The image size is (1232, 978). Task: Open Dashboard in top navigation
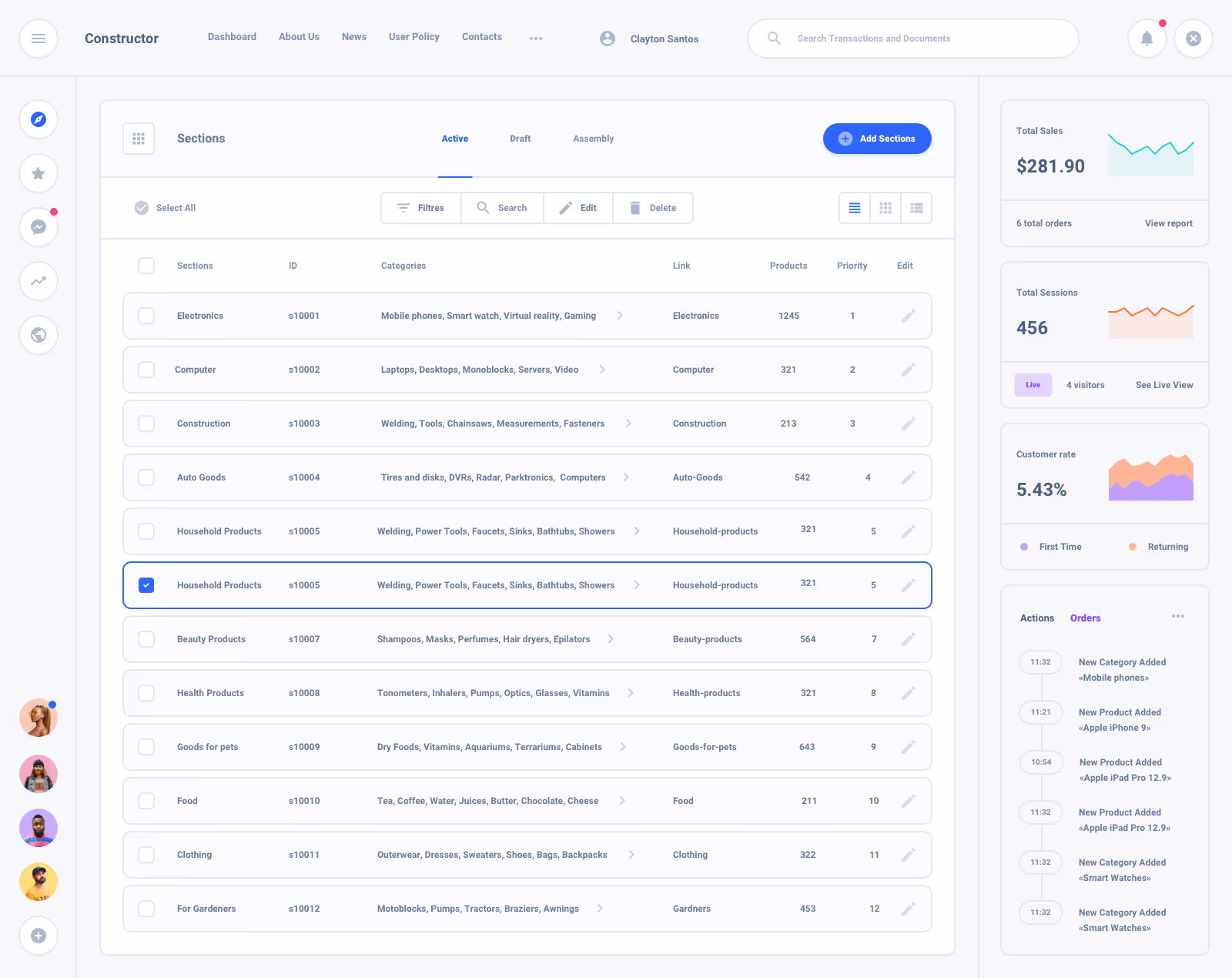[x=232, y=37]
